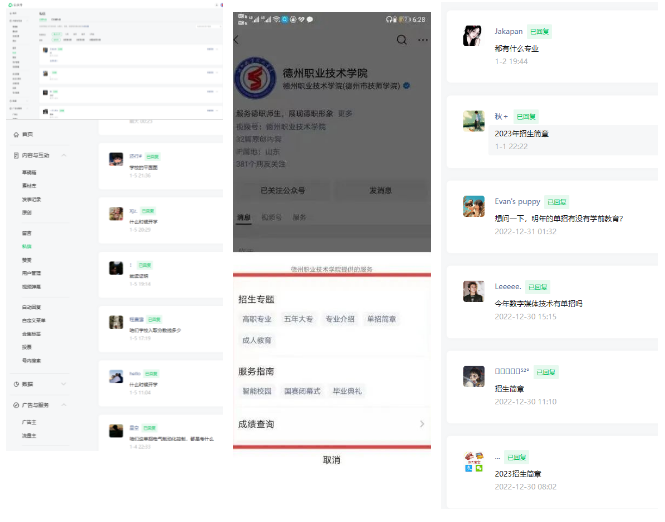Open 自动回复 in the sidebar menu
Screen dimensions: 665x522
(32, 306)
